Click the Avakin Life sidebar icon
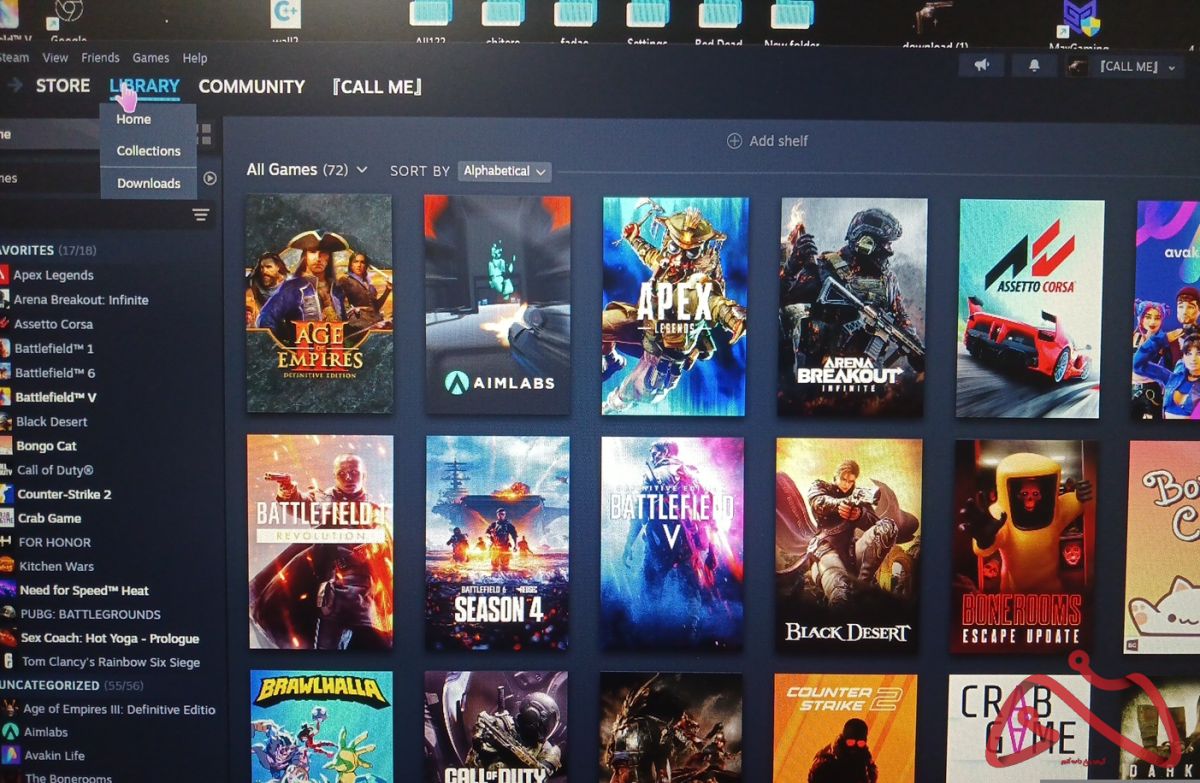The width and height of the screenshot is (1200, 783). [12, 755]
